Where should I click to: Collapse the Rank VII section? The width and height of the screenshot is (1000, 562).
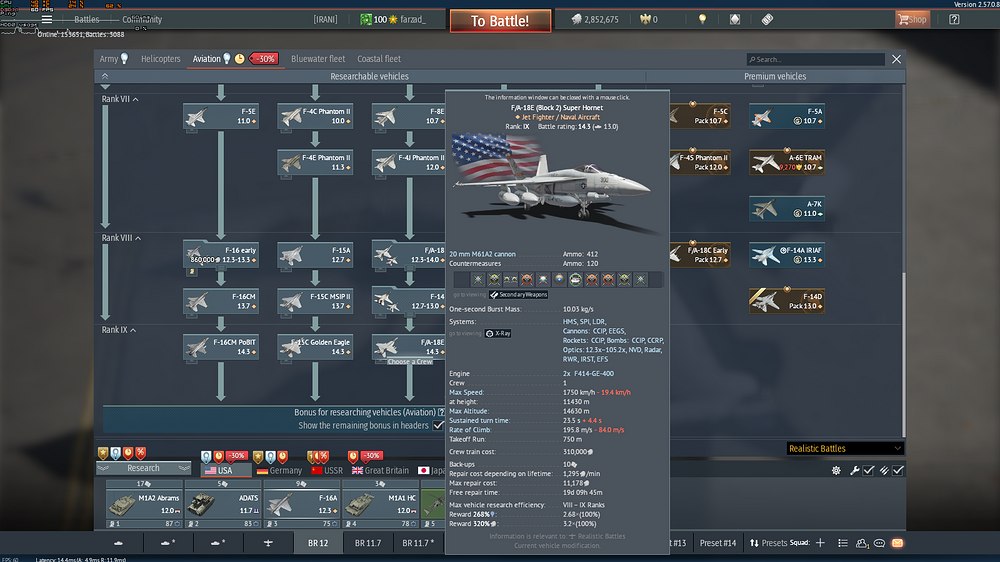[x=120, y=99]
